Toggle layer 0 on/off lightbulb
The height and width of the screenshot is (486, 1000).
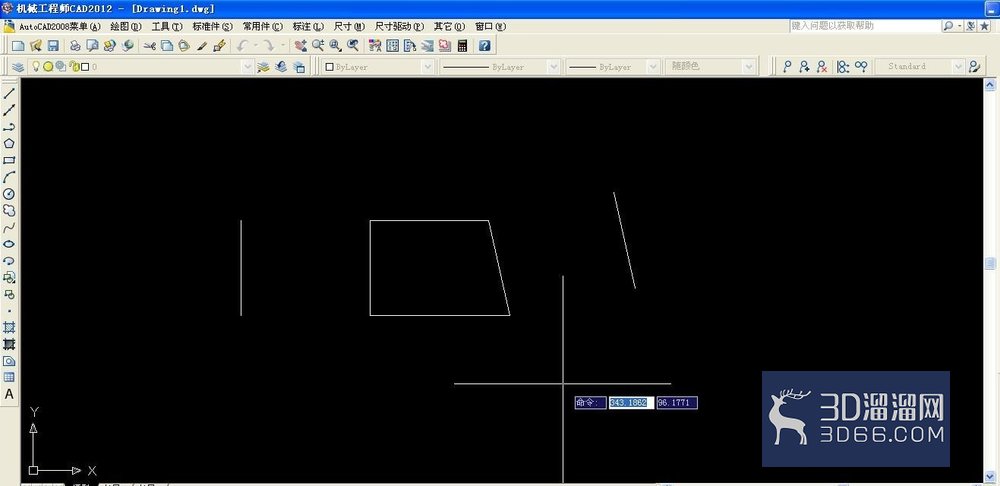(36, 66)
